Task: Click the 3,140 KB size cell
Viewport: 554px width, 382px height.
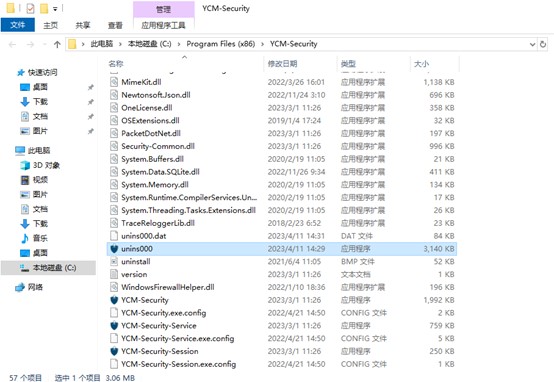Action: [x=439, y=249]
